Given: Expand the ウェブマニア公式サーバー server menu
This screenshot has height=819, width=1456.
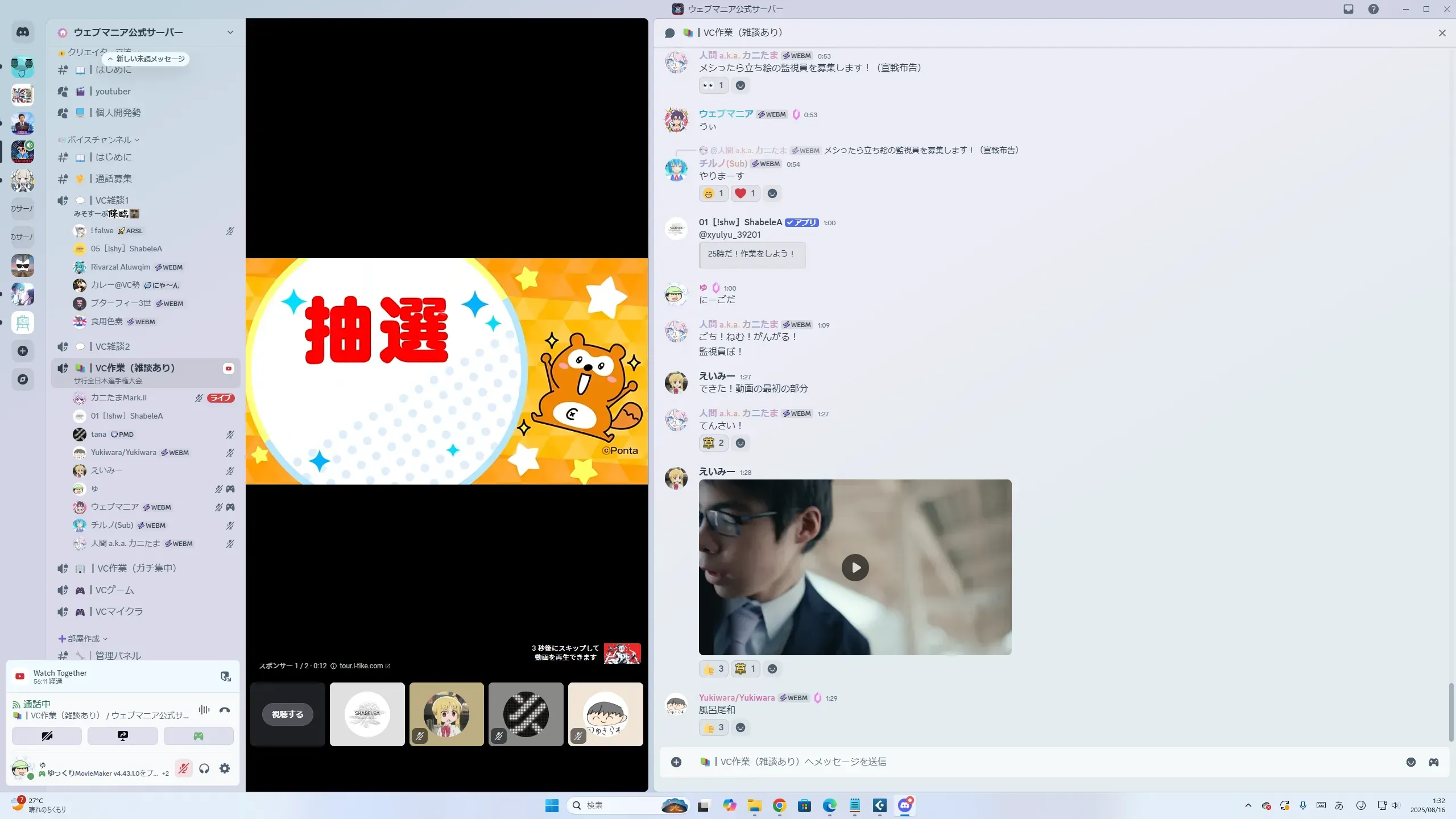Looking at the screenshot, I should (x=230, y=32).
